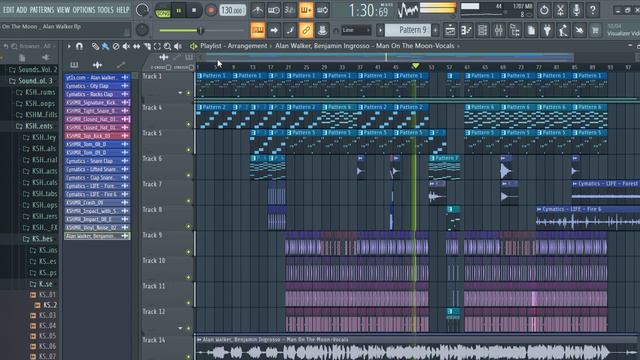Open the Channel rack icon
Screen dimensions: 640x360
pos(482,30)
